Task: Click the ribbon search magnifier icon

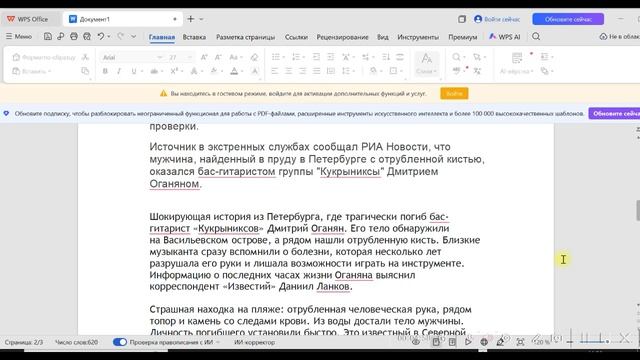Action: coord(536,37)
